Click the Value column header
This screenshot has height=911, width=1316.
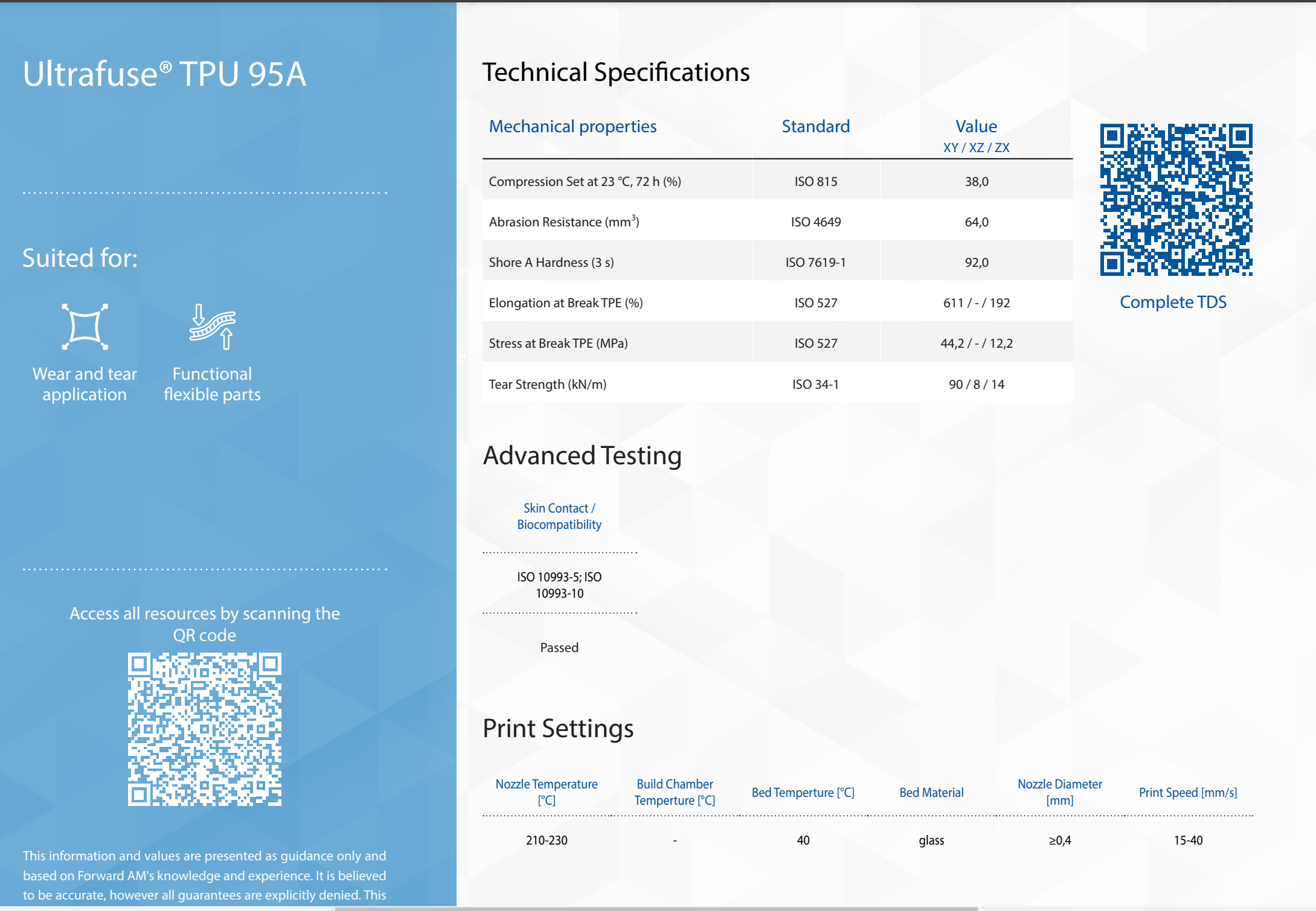click(x=976, y=126)
